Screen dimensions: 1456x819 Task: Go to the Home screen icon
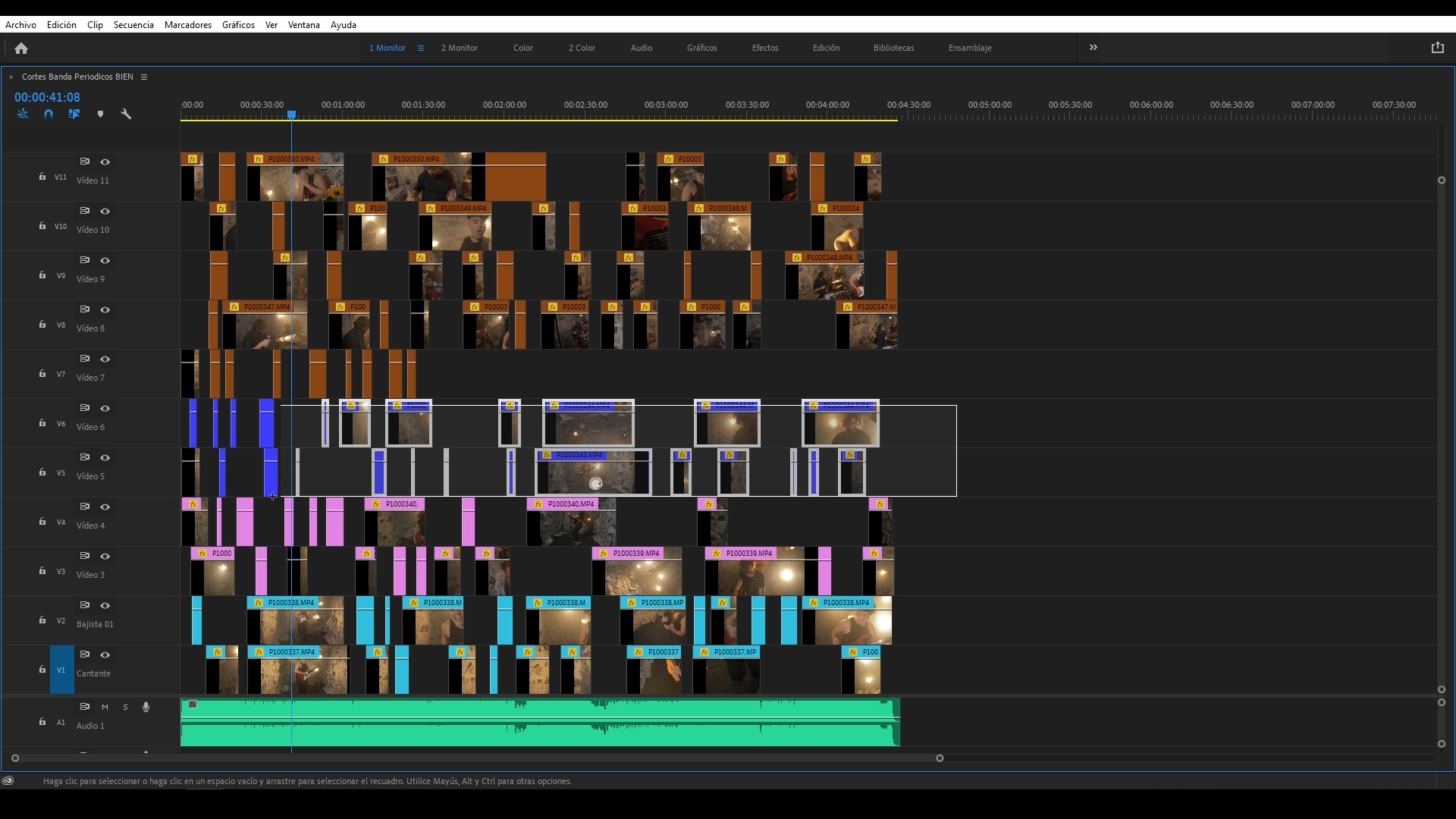[21, 48]
